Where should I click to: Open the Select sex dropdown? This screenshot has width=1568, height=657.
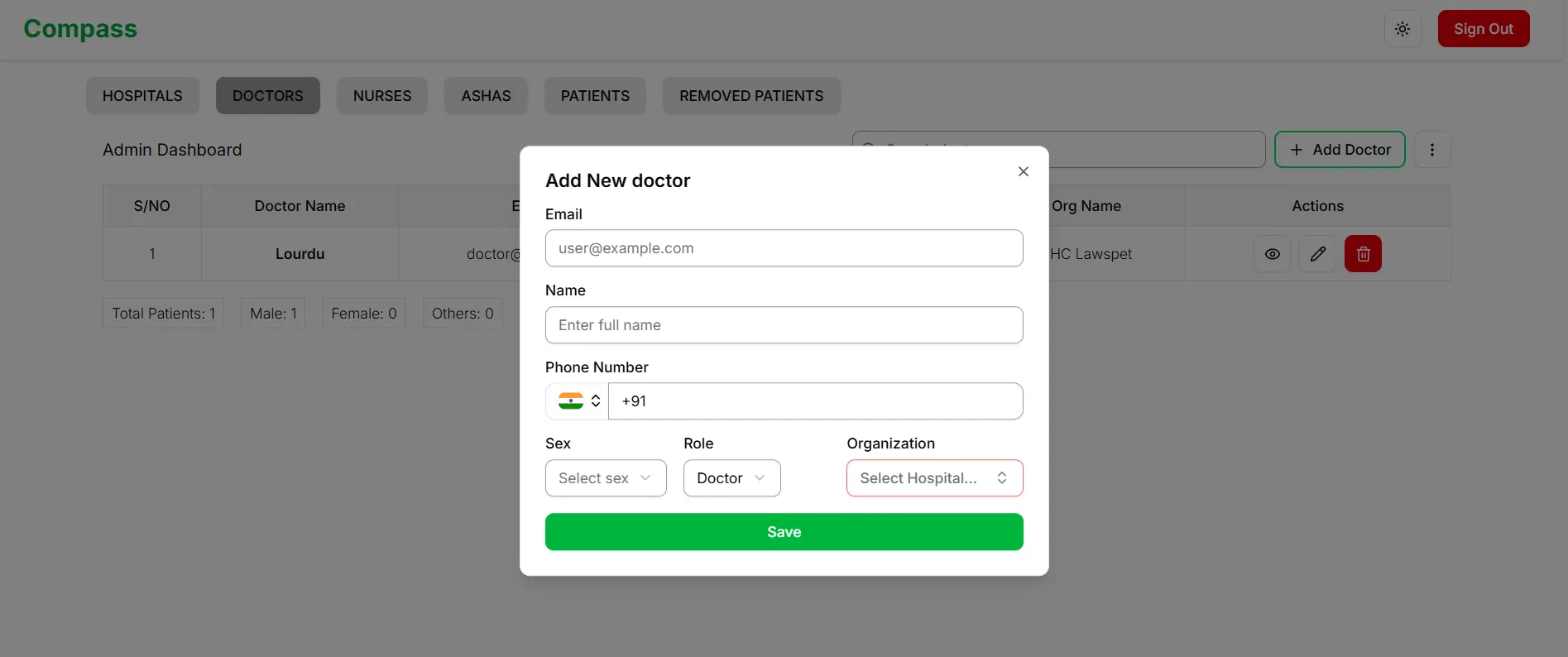point(606,478)
